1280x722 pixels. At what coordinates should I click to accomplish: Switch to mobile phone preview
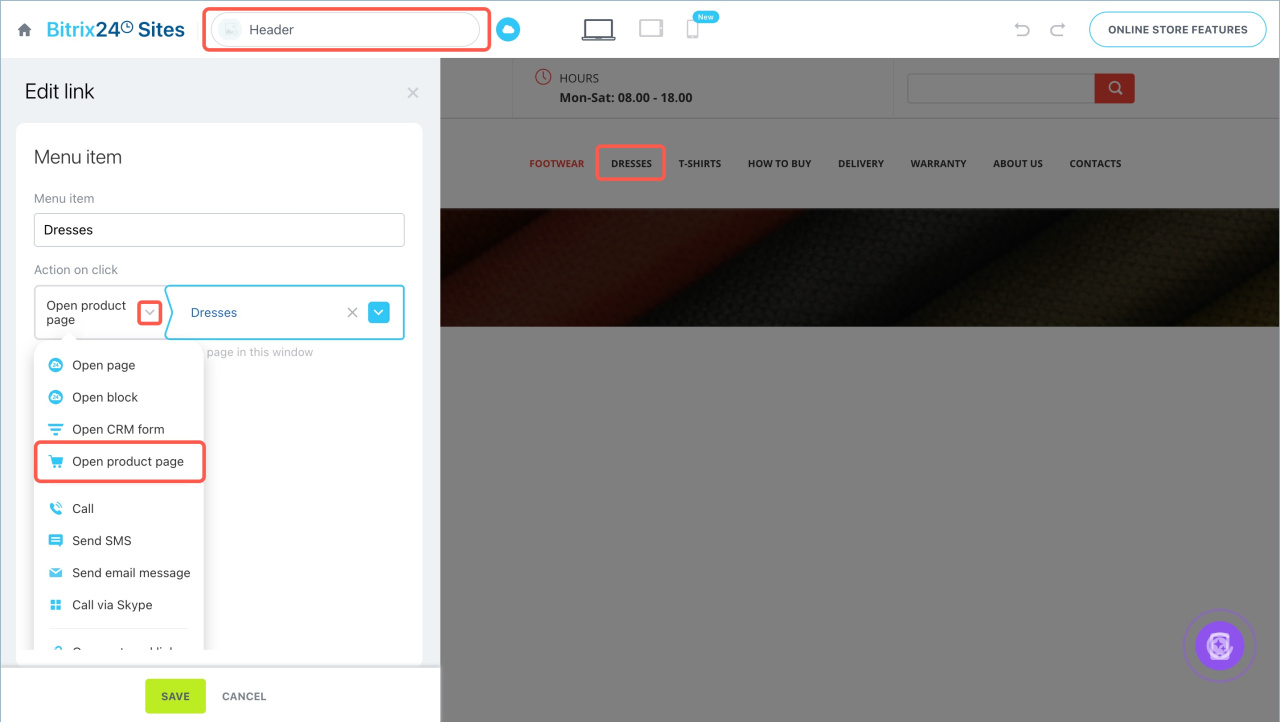pyautogui.click(x=692, y=29)
